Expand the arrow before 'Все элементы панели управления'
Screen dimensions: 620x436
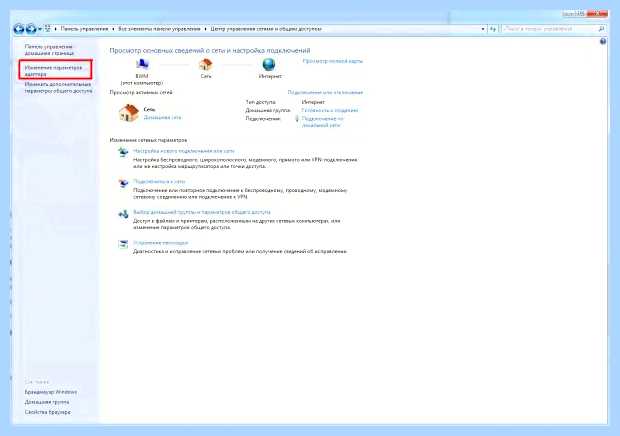(x=113, y=29)
